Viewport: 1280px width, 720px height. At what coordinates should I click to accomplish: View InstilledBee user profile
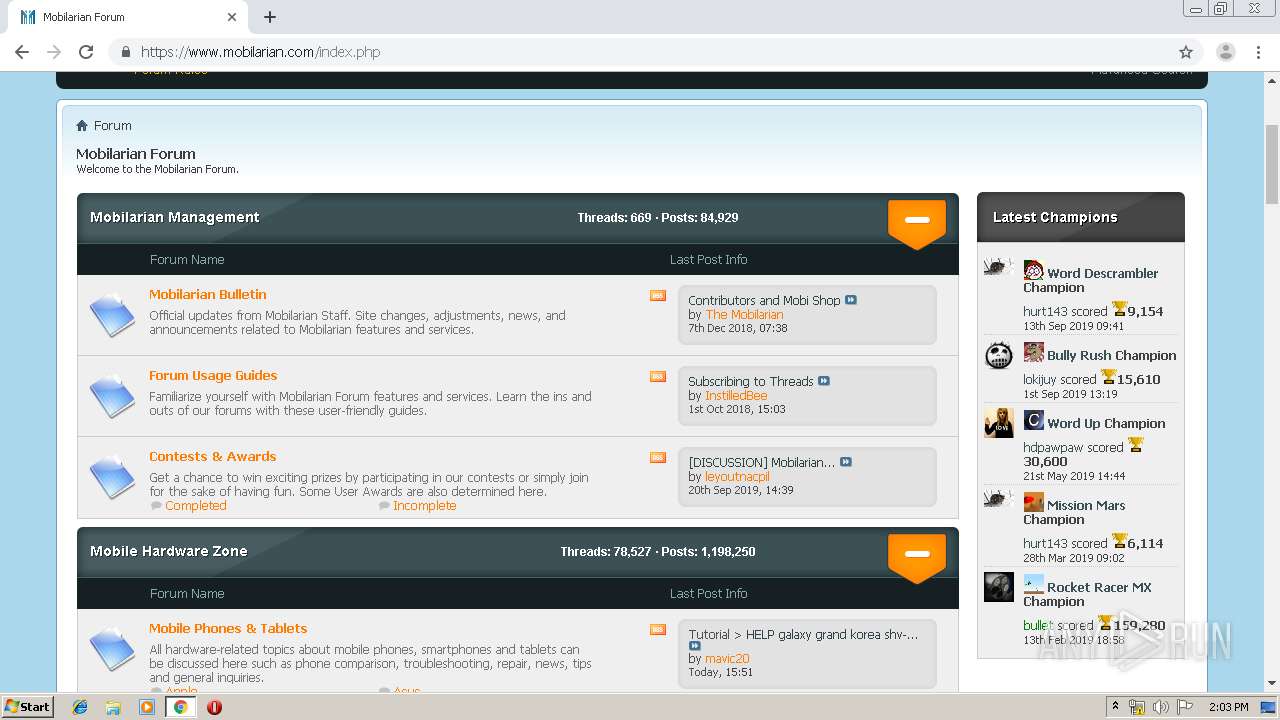(736, 395)
